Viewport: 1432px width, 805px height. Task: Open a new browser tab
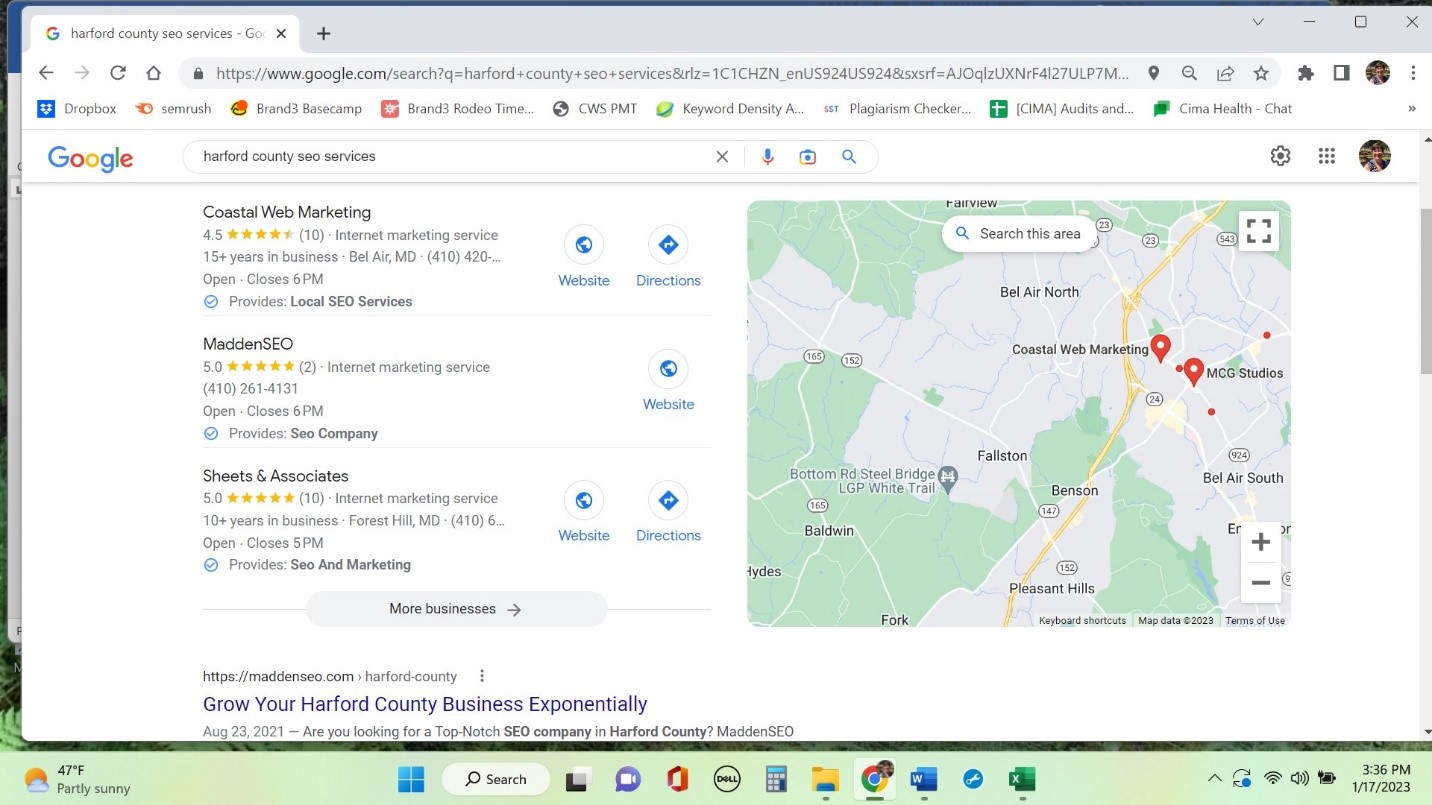pyautogui.click(x=323, y=33)
